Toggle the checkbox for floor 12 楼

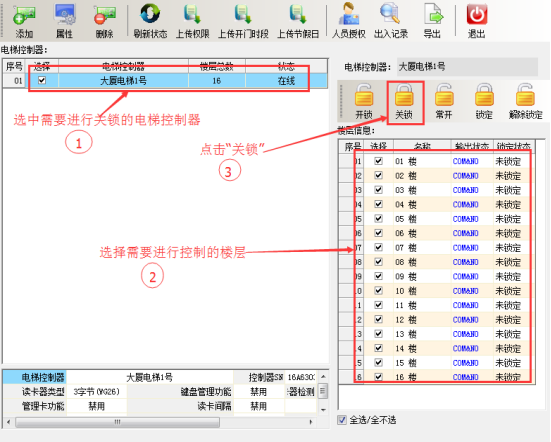378,319
